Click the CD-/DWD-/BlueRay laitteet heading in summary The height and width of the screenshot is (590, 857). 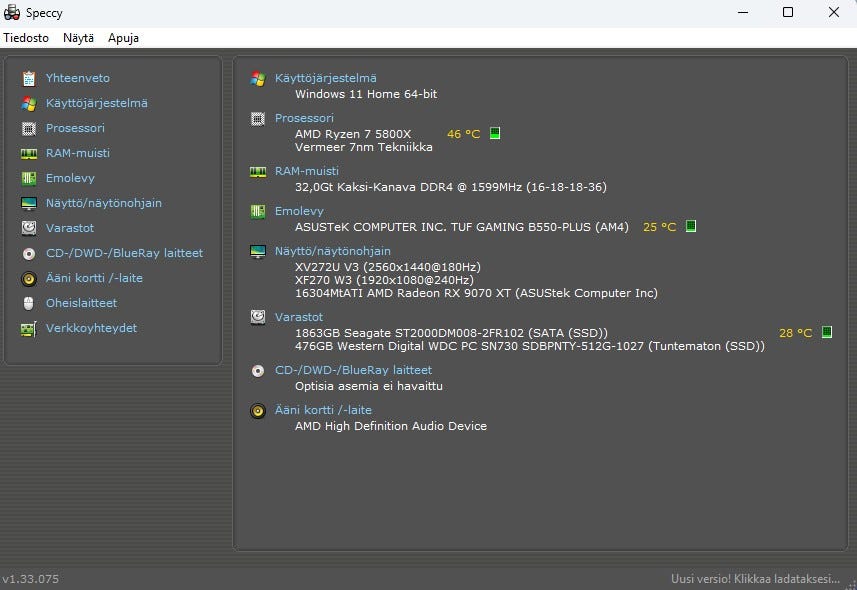(x=353, y=370)
